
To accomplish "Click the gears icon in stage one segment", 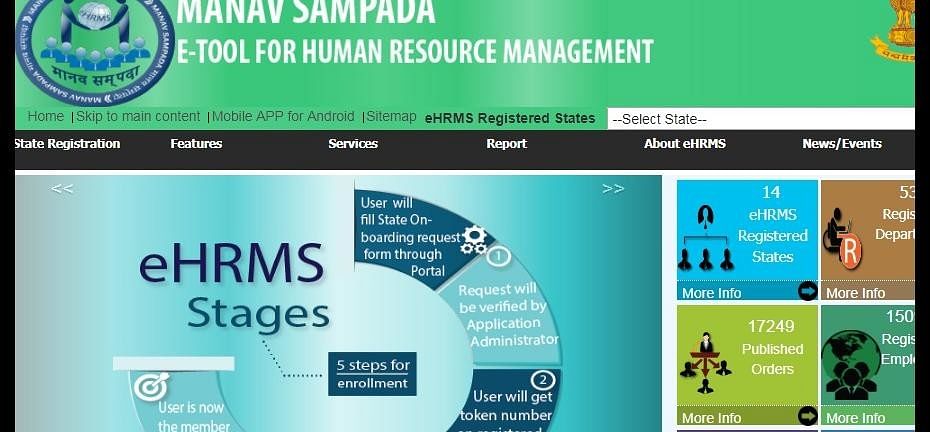I will 474,240.
